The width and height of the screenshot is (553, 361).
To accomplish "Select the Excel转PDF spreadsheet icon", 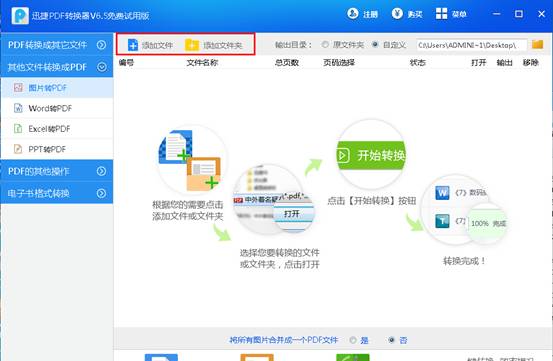I will [x=18, y=128].
